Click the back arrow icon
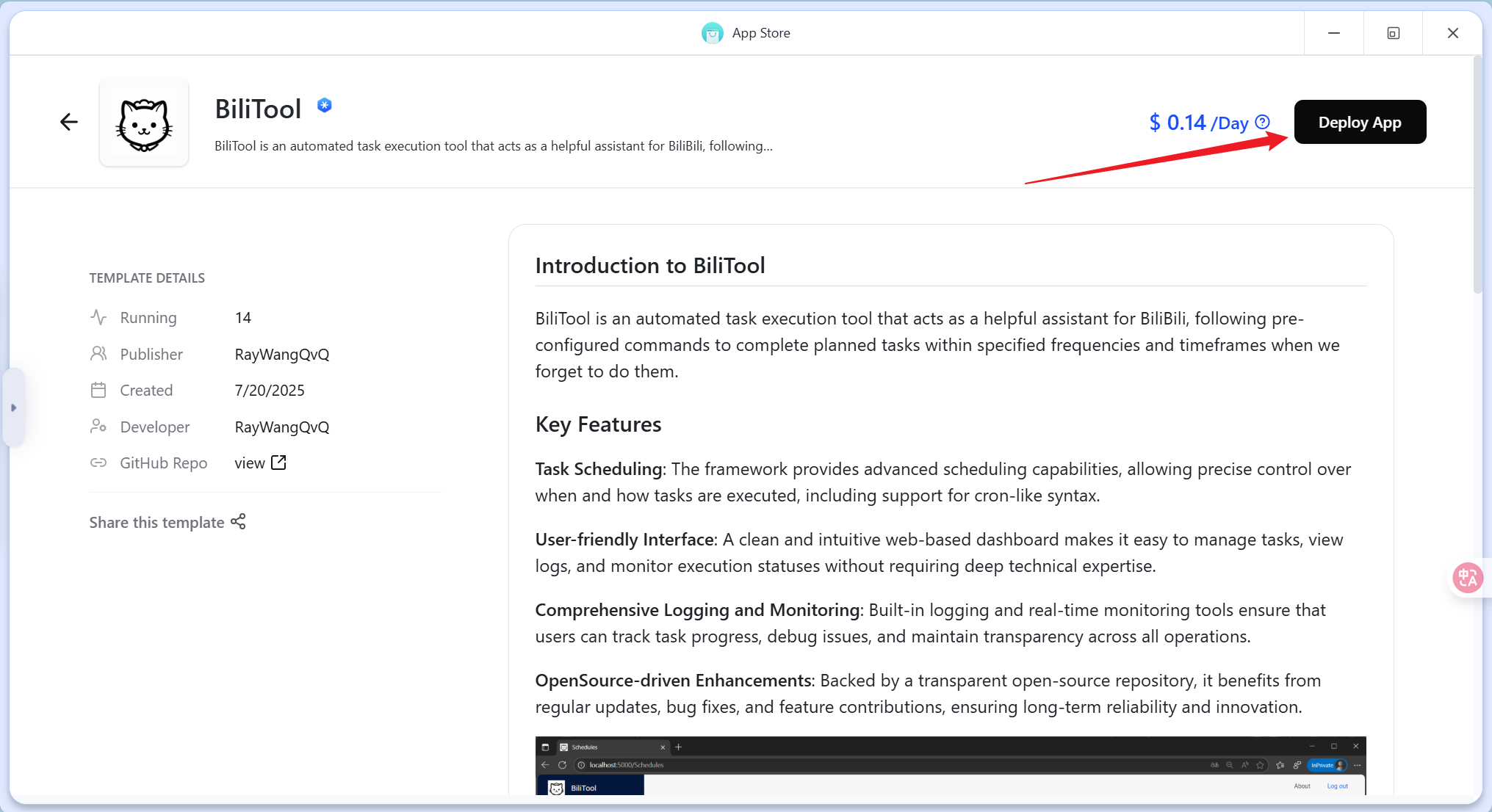This screenshot has height=812, width=1492. pos(69,122)
